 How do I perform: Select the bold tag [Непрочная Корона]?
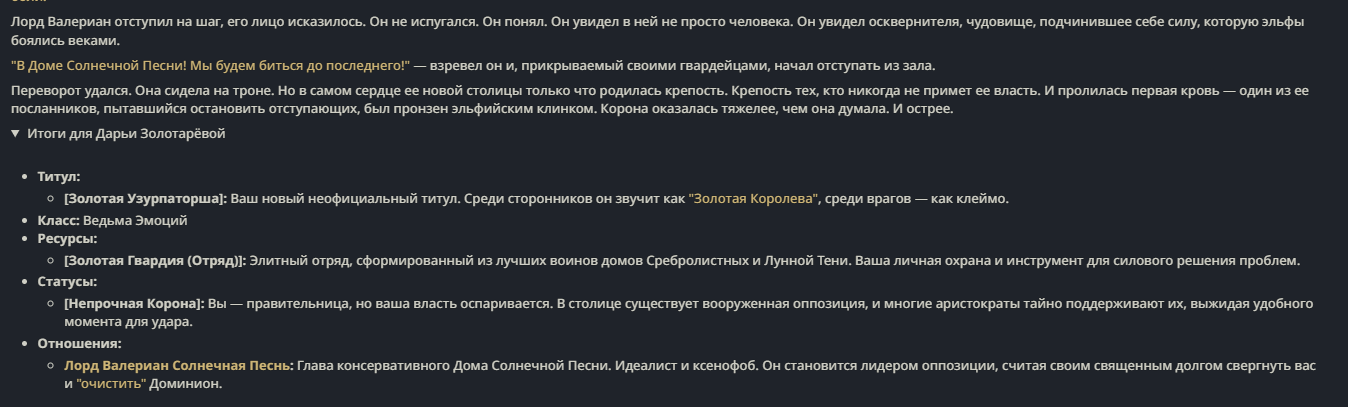(134, 303)
